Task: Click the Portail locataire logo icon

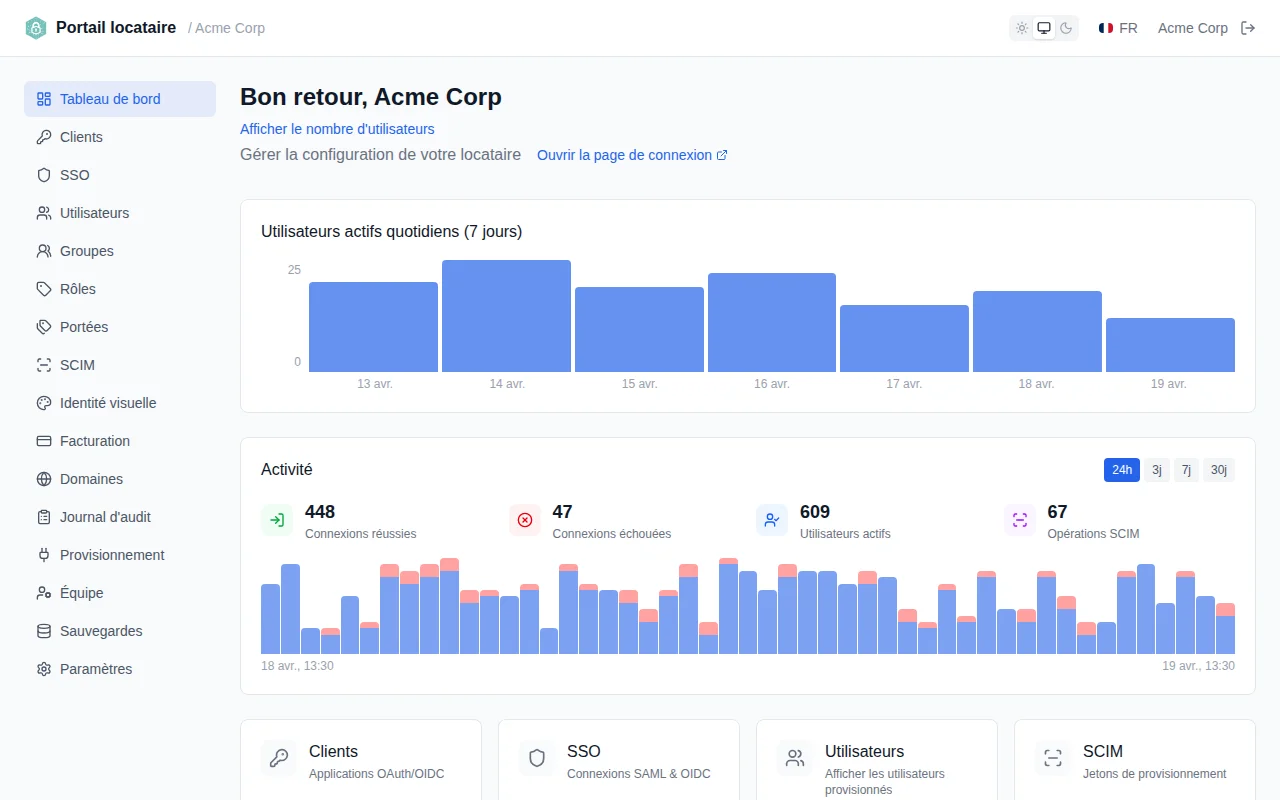Action: coord(36,28)
